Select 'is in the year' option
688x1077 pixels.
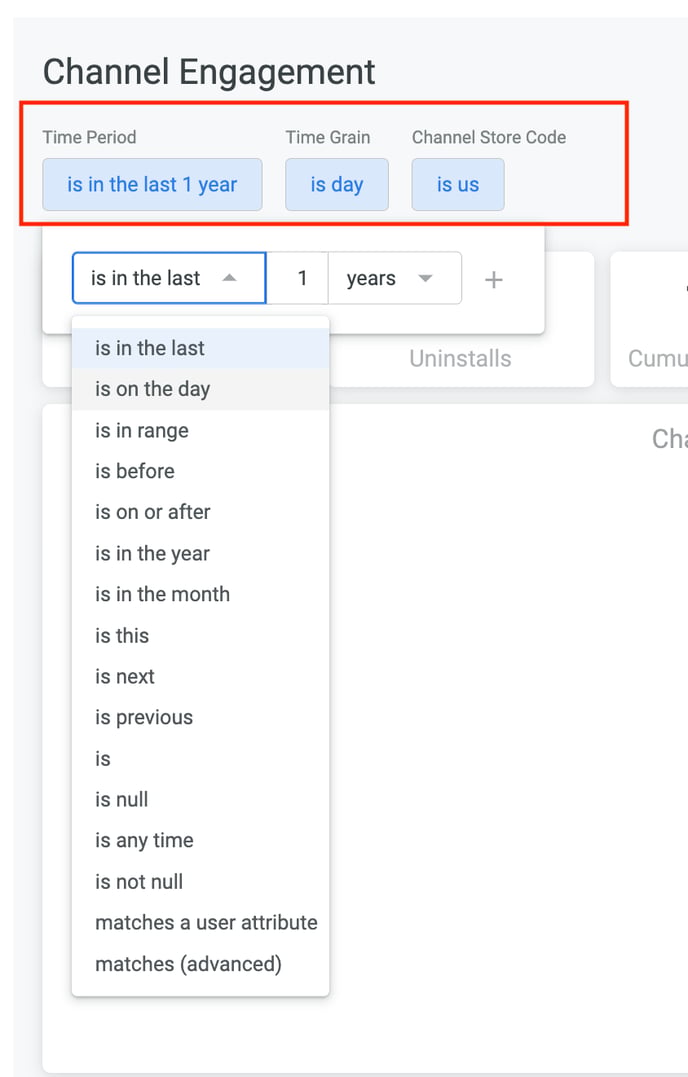pyautogui.click(x=152, y=553)
